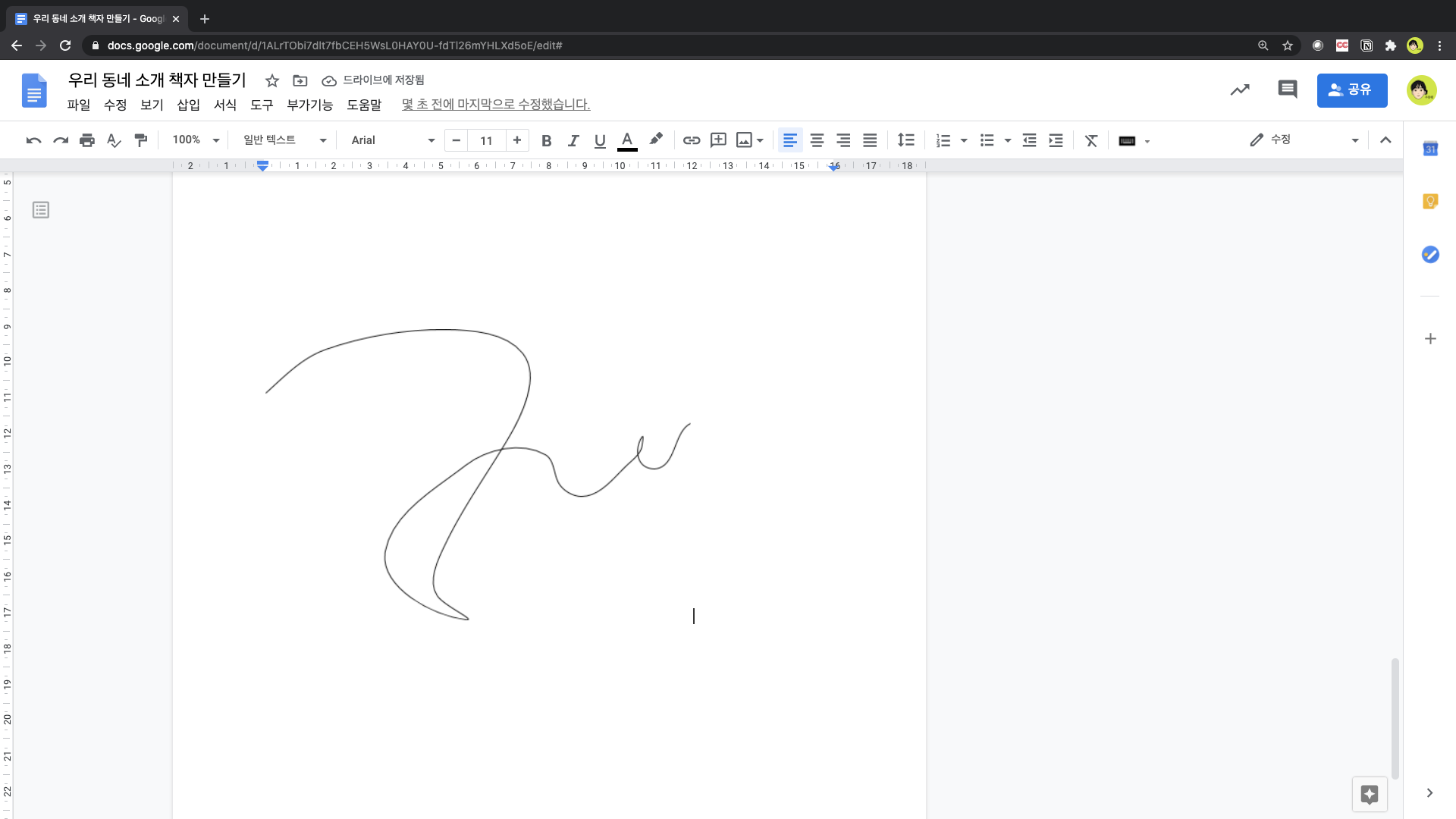
Task: Open the 부가기능 menu
Action: [309, 105]
